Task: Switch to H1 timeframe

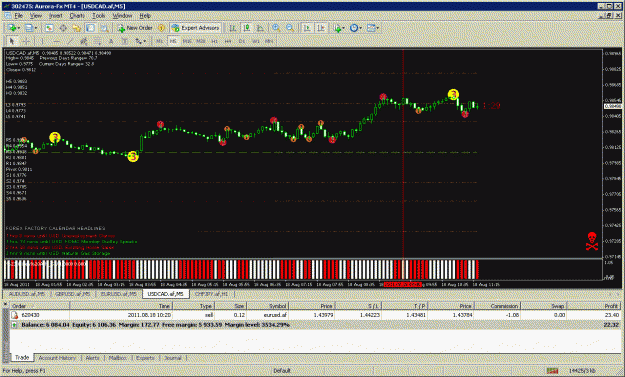Action: pyautogui.click(x=214, y=41)
